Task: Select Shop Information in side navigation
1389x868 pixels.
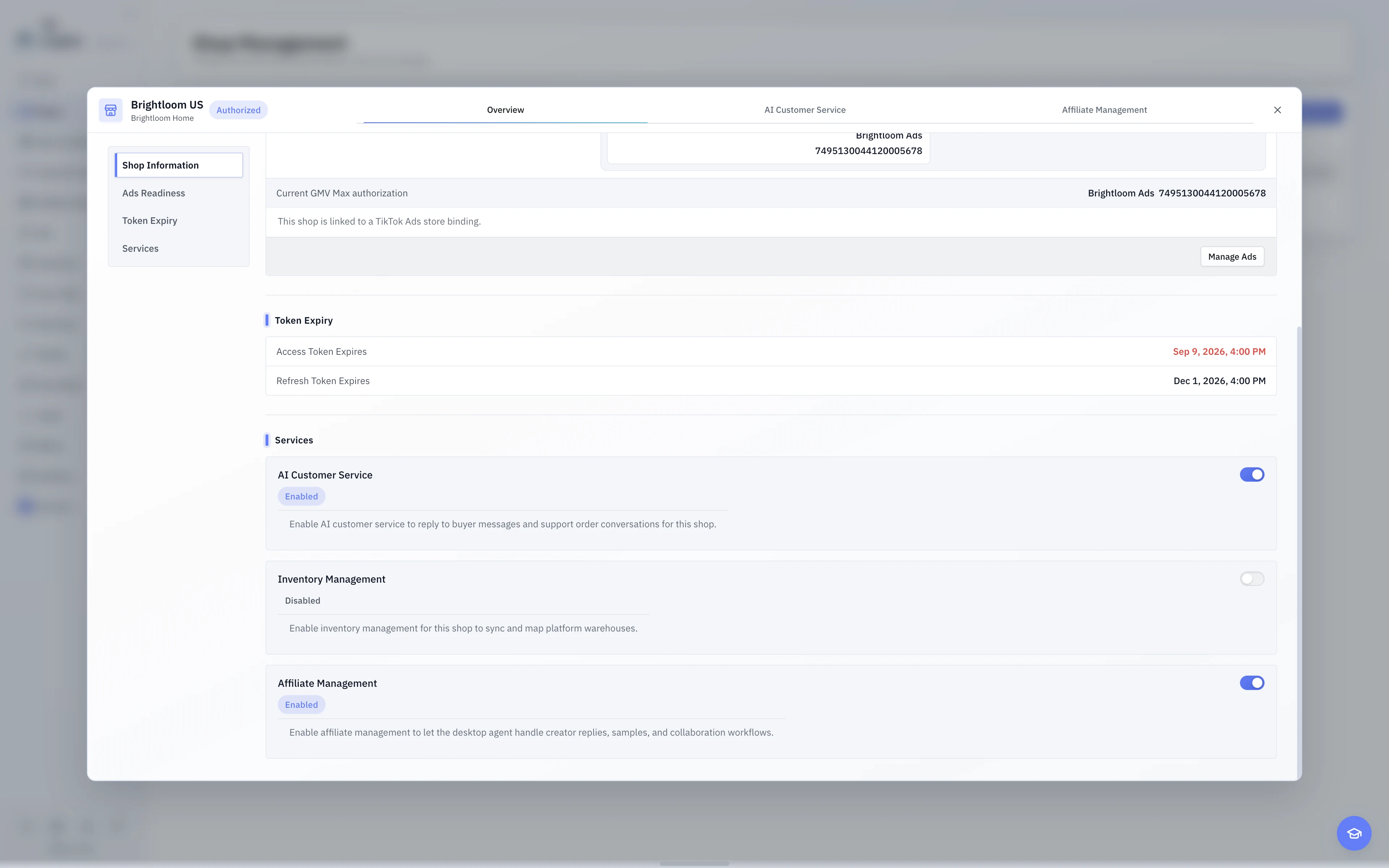Action: [178, 165]
